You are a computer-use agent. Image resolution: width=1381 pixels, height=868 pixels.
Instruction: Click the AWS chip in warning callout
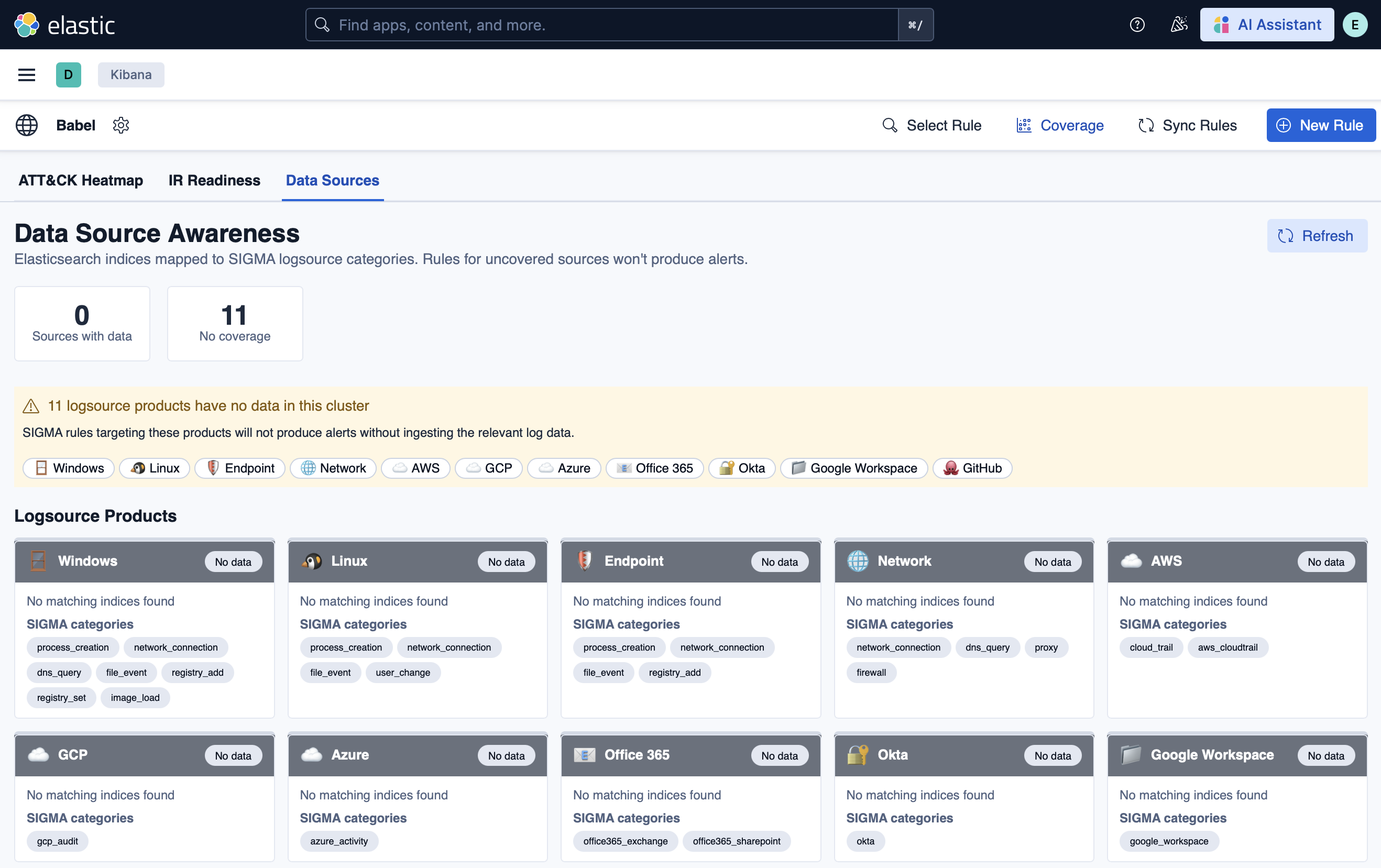point(415,468)
